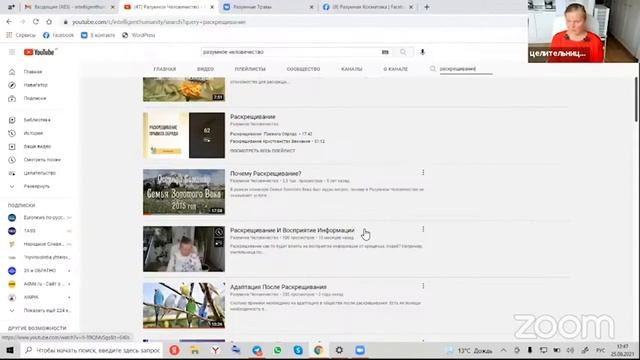This screenshot has width=640, height=360.
Task: Open browser home page icon
Action: (49, 22)
